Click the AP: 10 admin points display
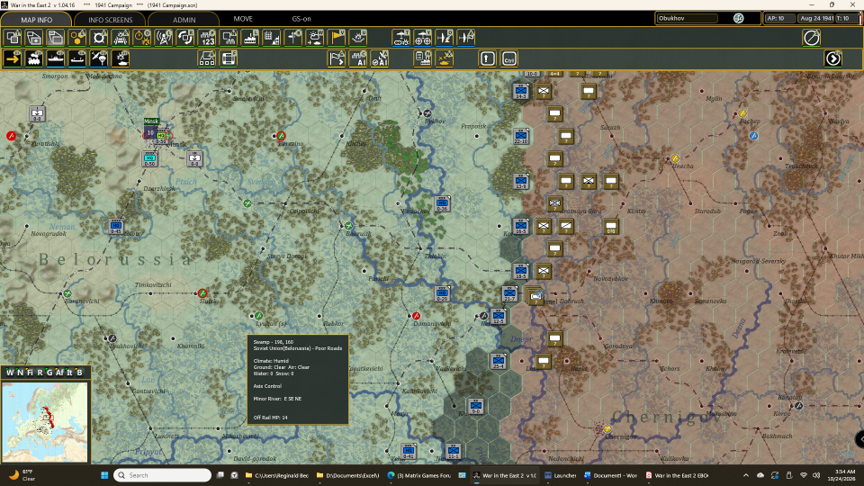The height and width of the screenshot is (486, 864). coord(779,18)
